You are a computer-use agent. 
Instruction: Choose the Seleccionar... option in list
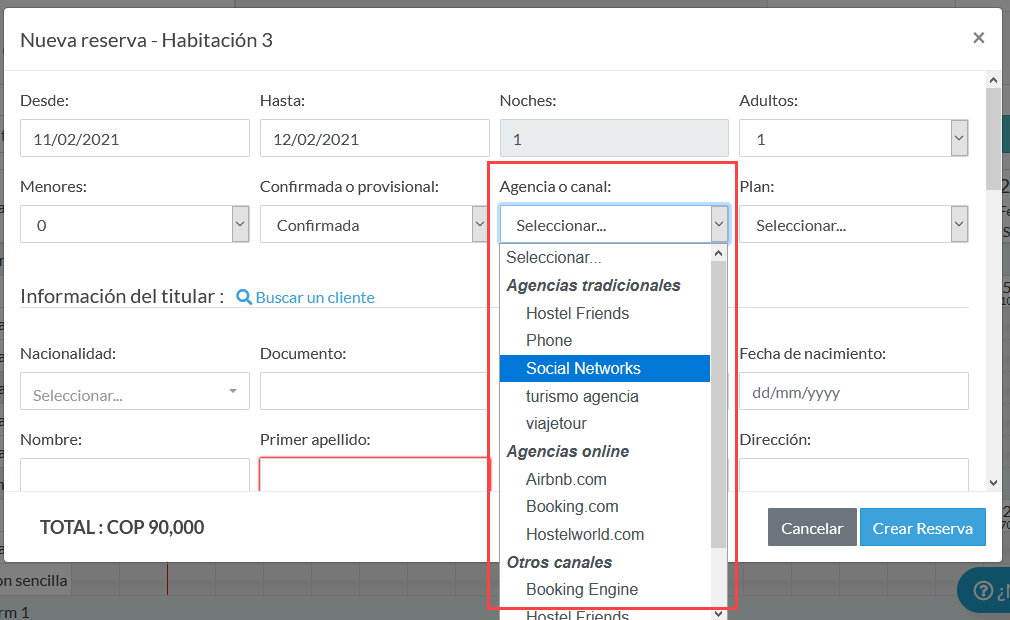click(605, 258)
